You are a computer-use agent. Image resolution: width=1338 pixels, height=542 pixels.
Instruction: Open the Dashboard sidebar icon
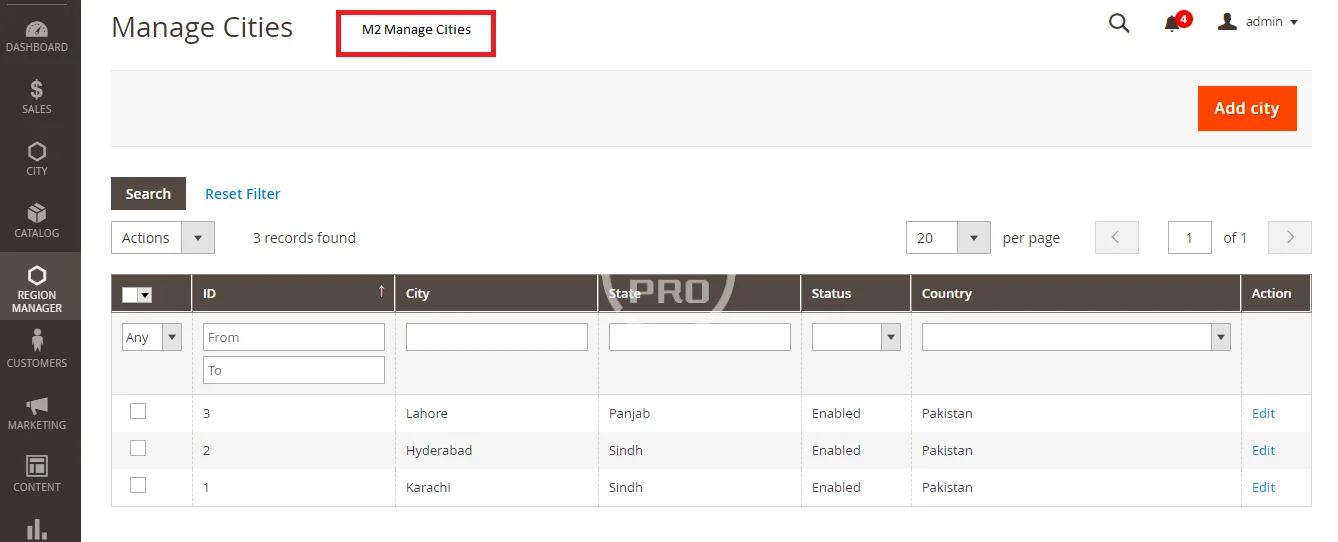pyautogui.click(x=37, y=36)
